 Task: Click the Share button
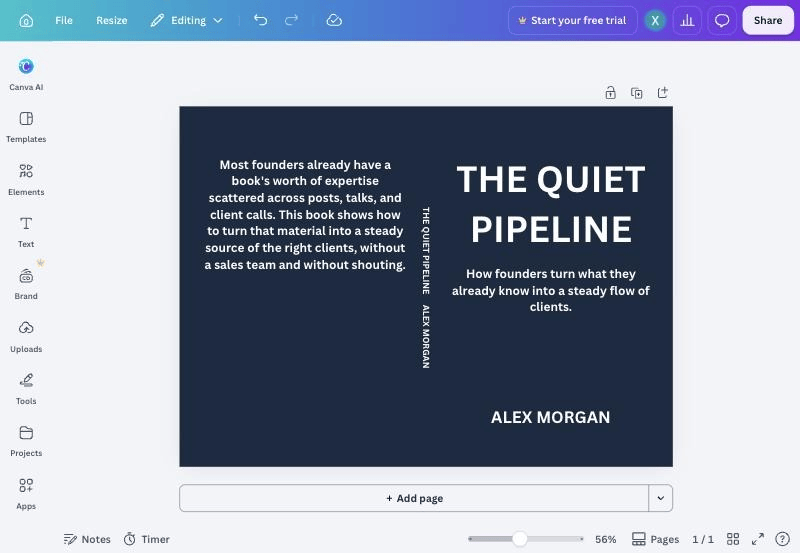(768, 20)
